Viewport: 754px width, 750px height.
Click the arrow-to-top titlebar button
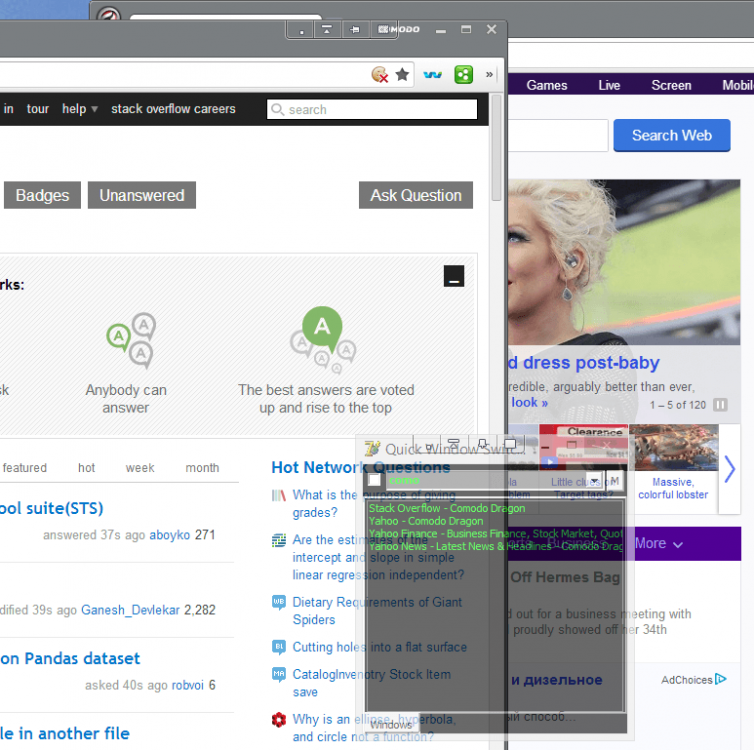click(327, 30)
